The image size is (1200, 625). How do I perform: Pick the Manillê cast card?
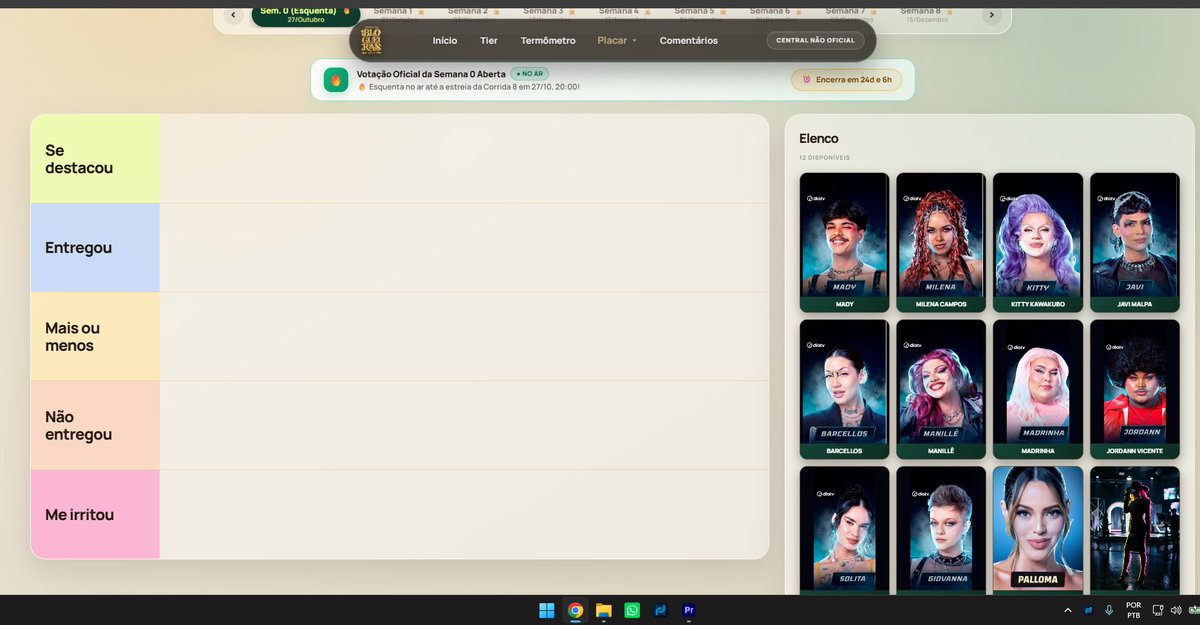click(941, 389)
